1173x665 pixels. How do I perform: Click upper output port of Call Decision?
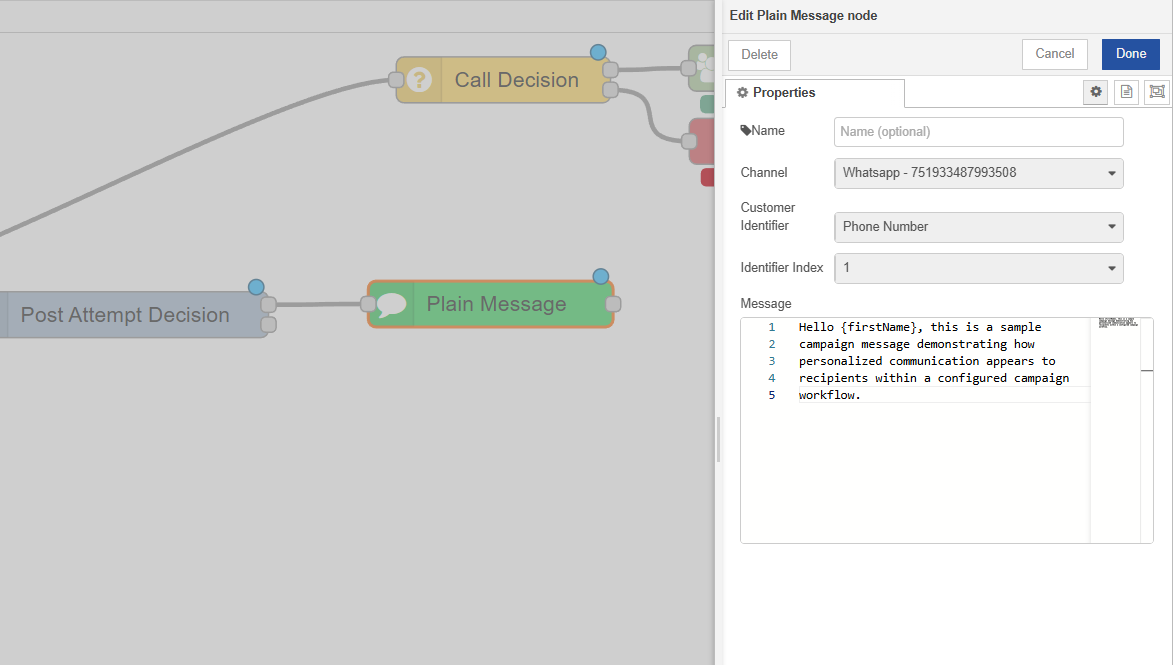(x=610, y=69)
